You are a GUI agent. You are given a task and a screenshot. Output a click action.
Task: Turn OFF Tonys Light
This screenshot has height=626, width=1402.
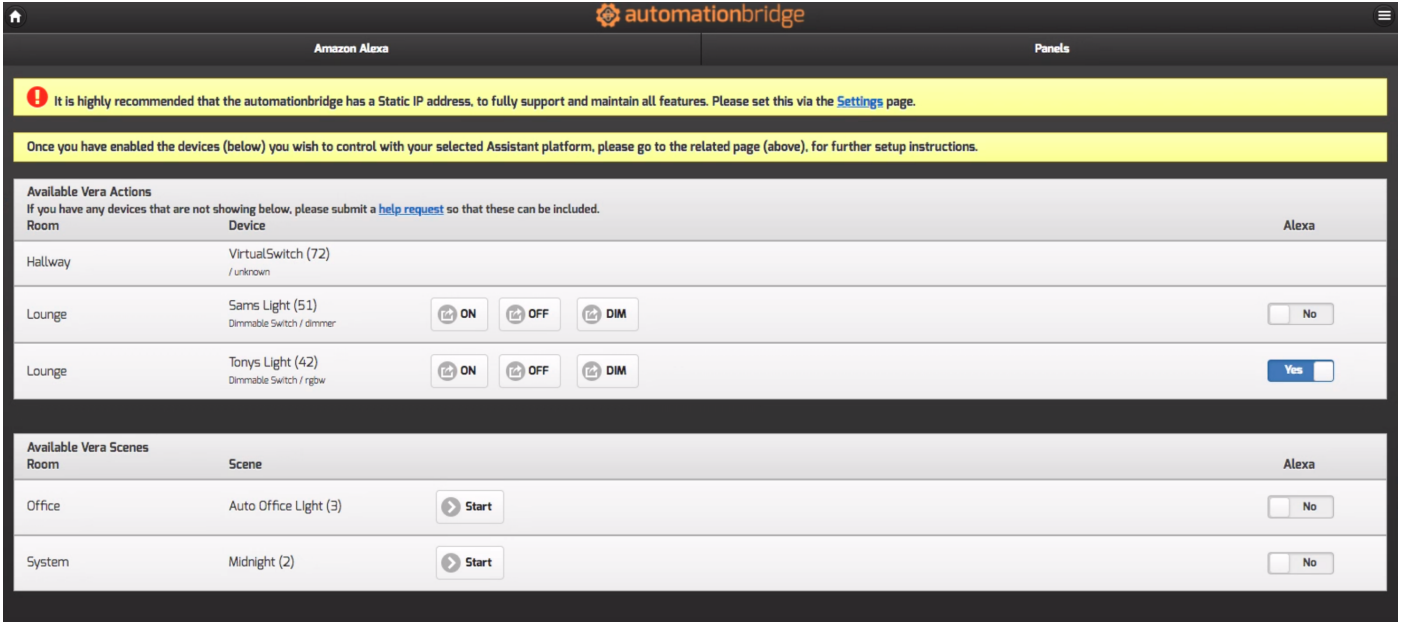(x=529, y=371)
